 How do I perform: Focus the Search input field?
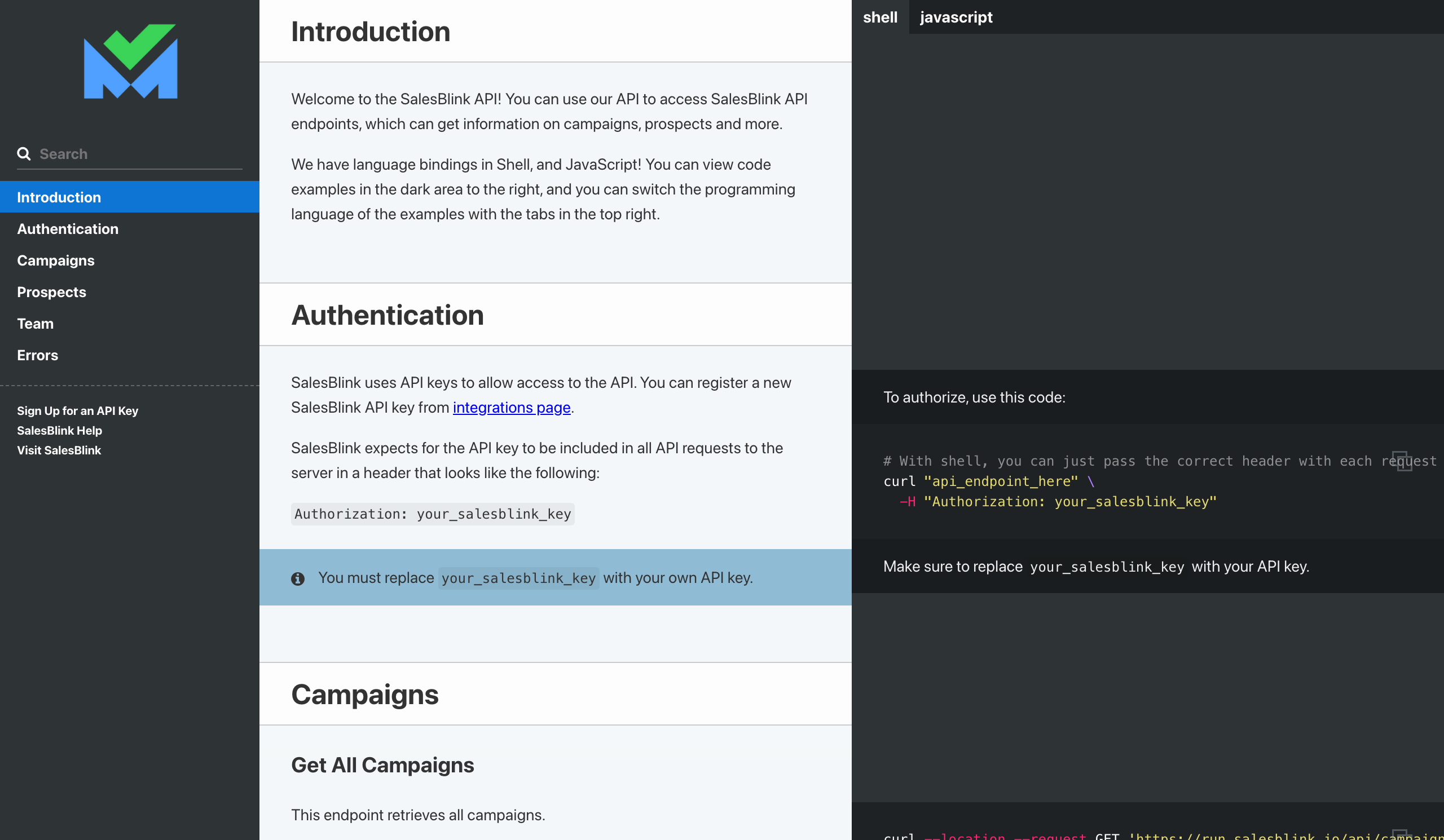[x=130, y=153]
